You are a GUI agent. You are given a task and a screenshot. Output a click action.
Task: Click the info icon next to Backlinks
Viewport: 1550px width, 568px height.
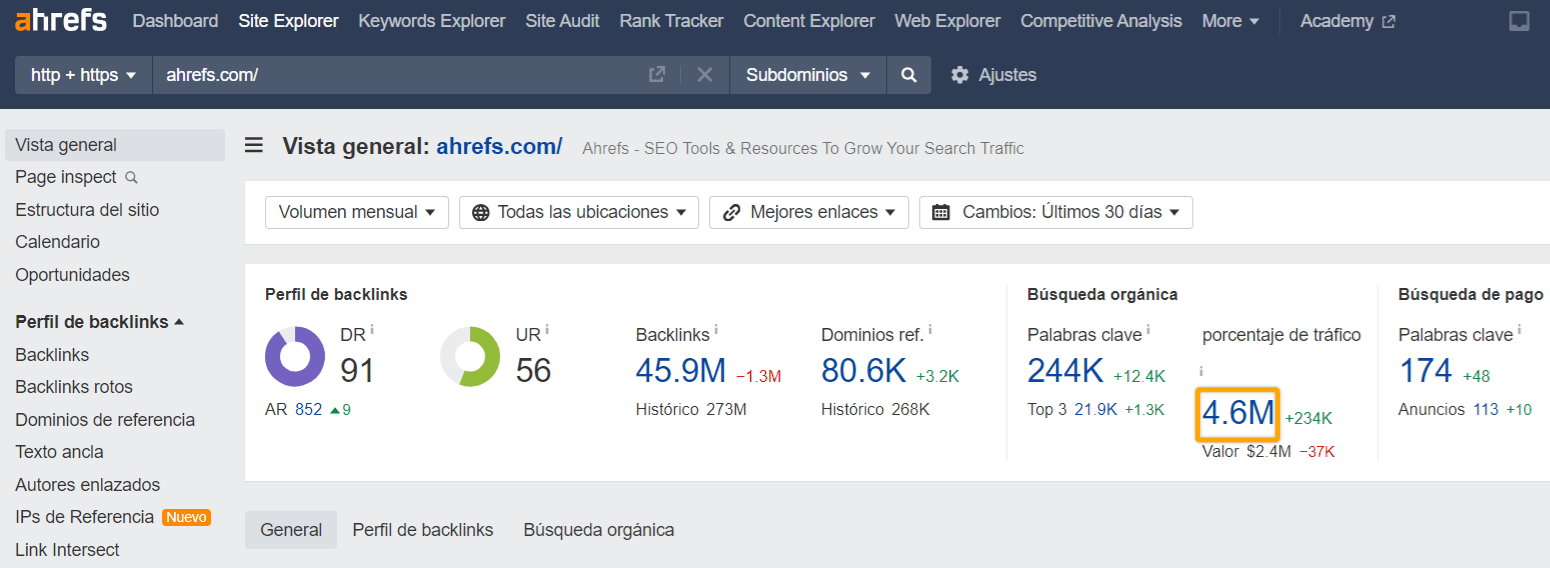[x=716, y=329]
